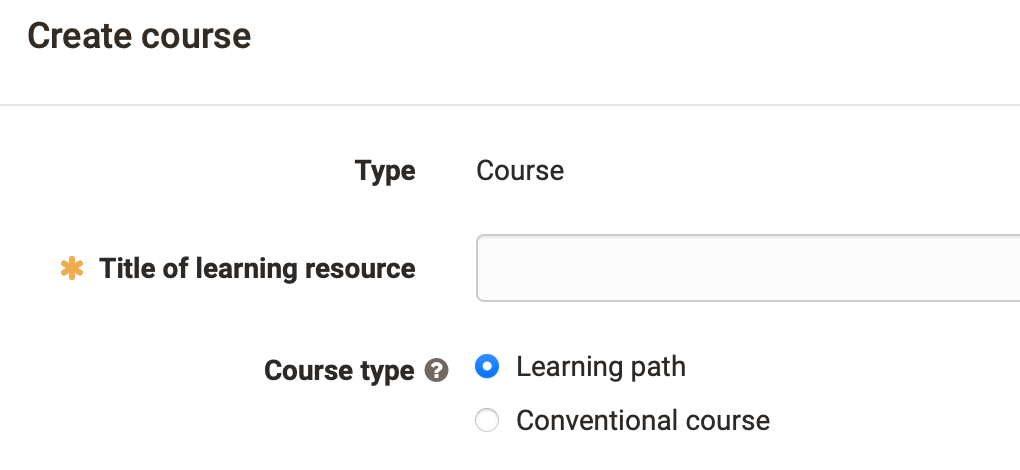Keep Learning path as the course type

(487, 366)
